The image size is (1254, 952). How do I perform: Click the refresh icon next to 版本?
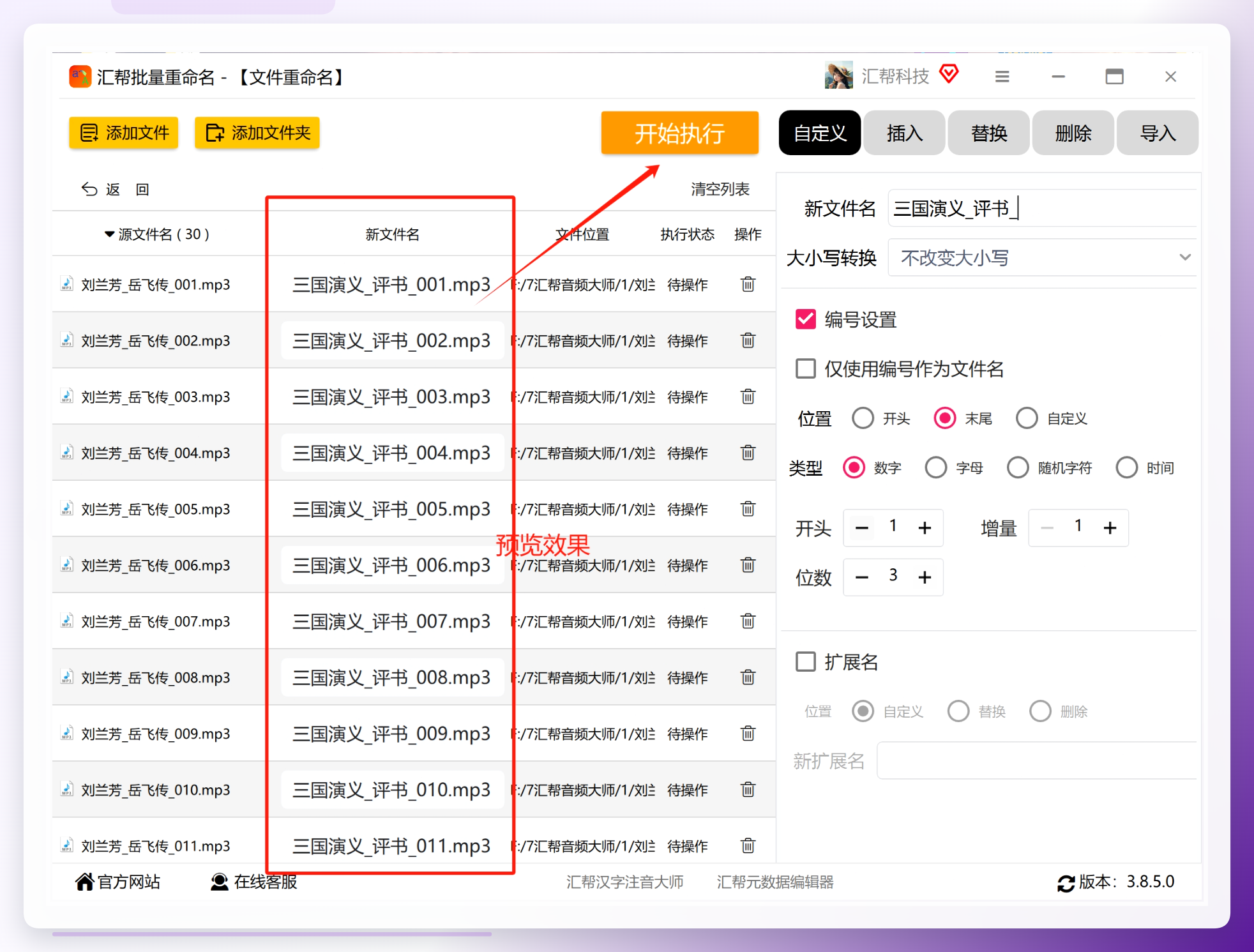(1066, 883)
